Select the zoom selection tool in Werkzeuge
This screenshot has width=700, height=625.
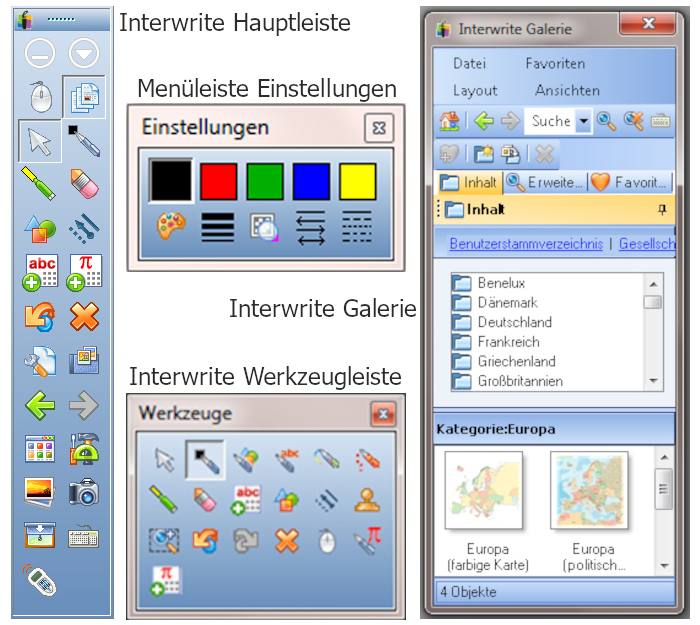click(164, 541)
